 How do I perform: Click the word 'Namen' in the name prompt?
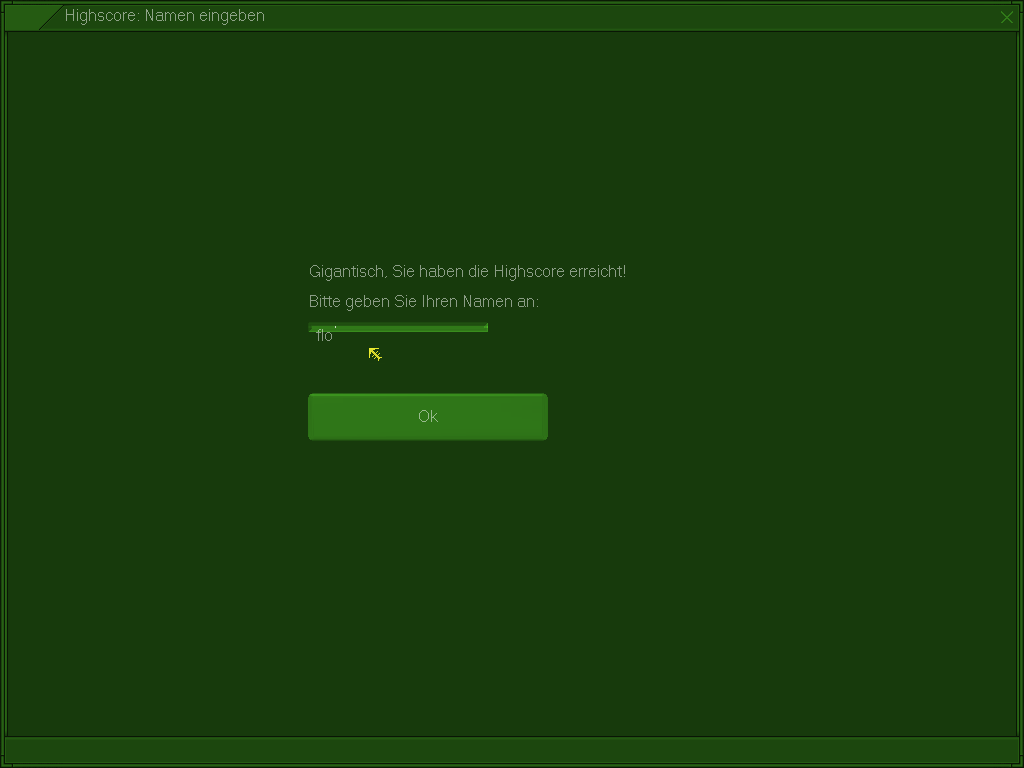(487, 302)
